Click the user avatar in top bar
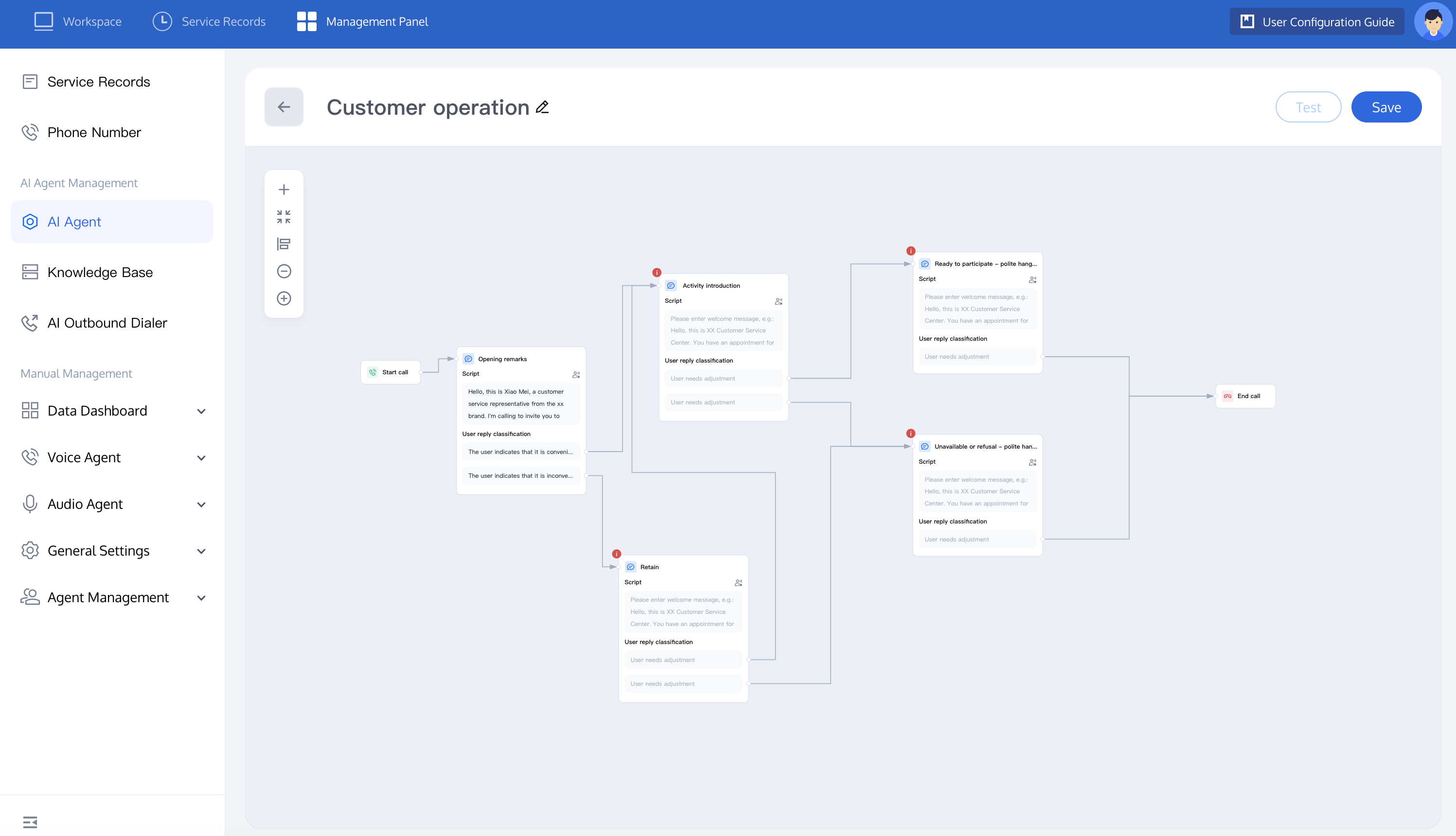 (1433, 22)
